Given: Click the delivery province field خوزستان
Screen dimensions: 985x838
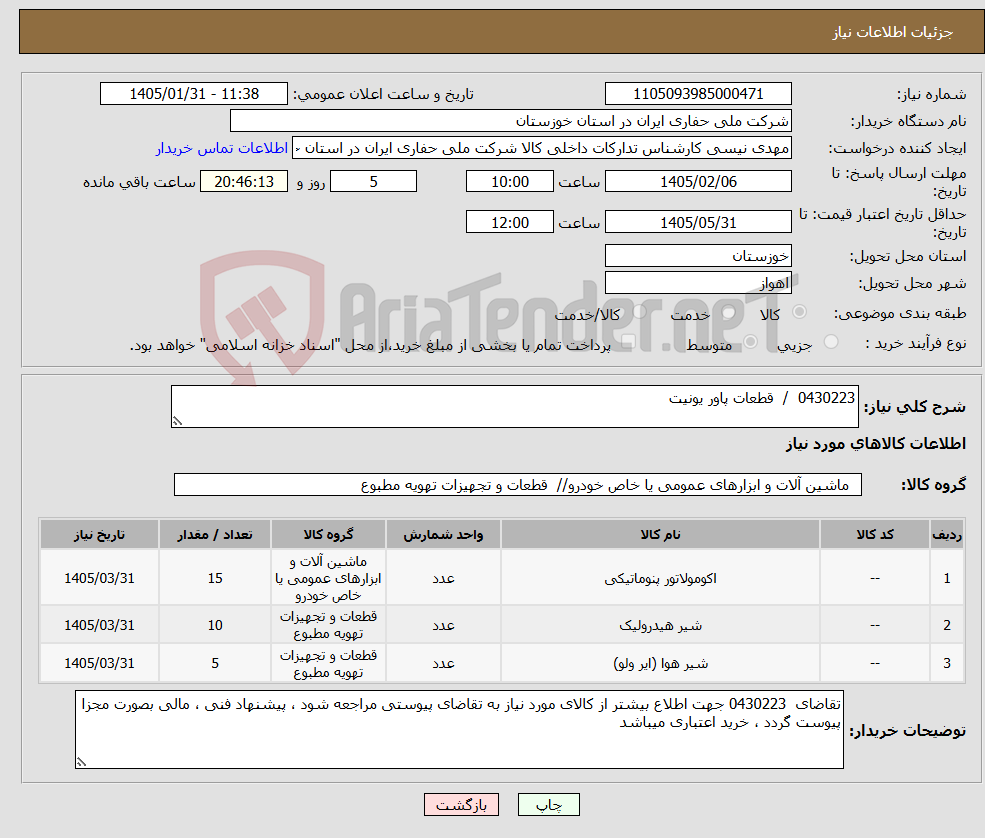Looking at the screenshot, I should click(x=698, y=256).
